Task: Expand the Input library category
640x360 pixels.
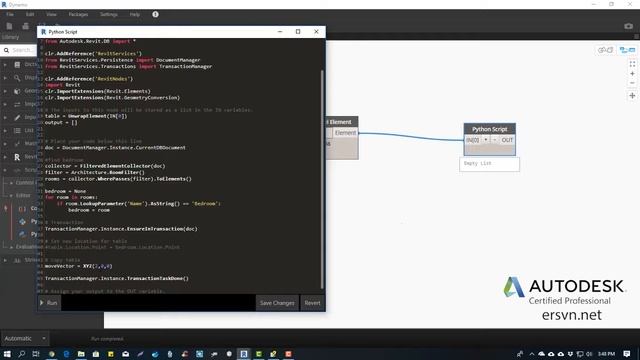Action: [5, 117]
